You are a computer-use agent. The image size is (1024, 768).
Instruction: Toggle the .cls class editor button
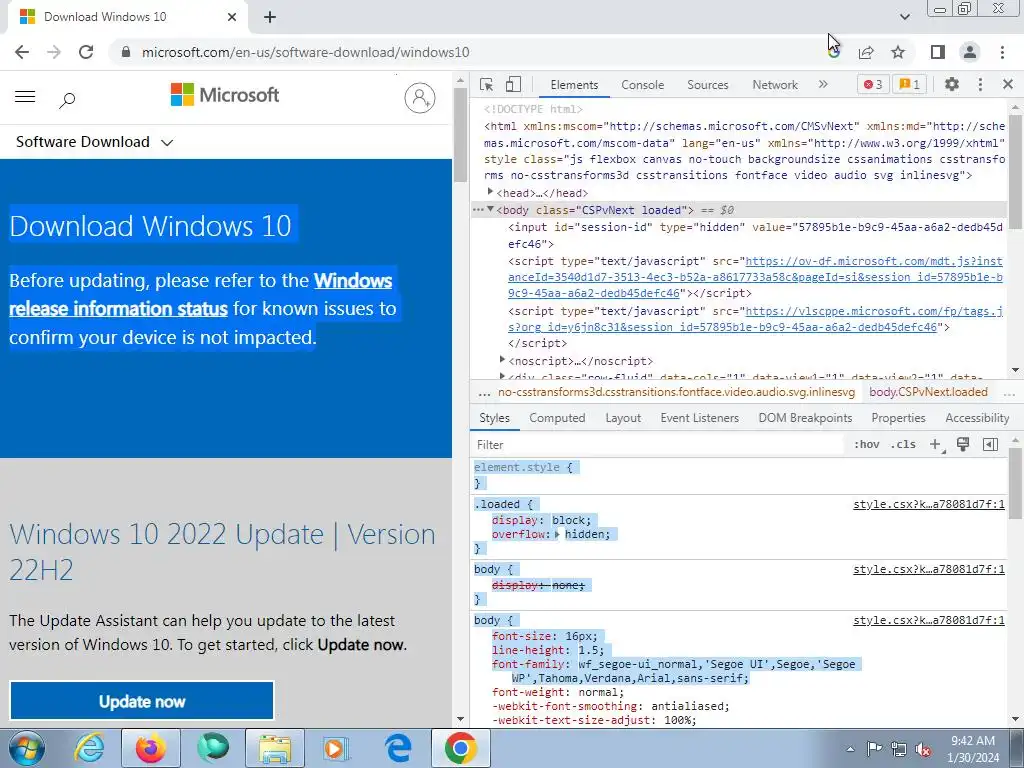(903, 445)
